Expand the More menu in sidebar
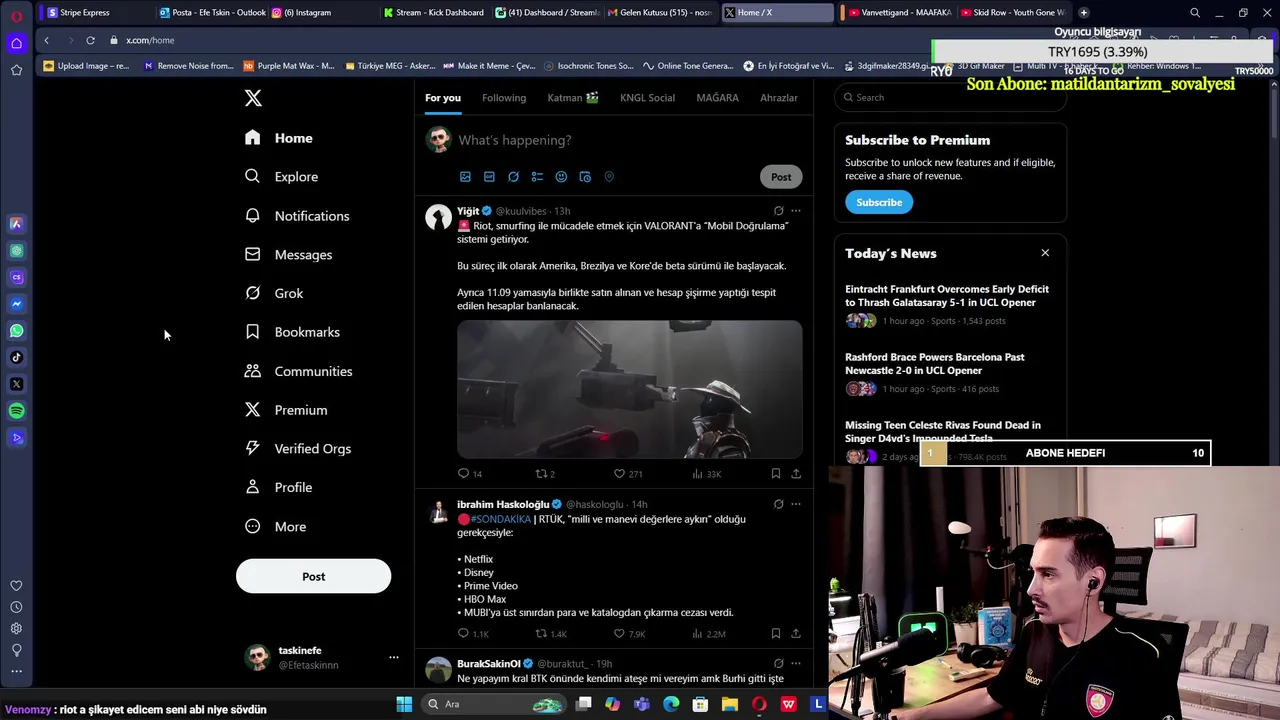This screenshot has width=1280, height=720. tap(275, 526)
